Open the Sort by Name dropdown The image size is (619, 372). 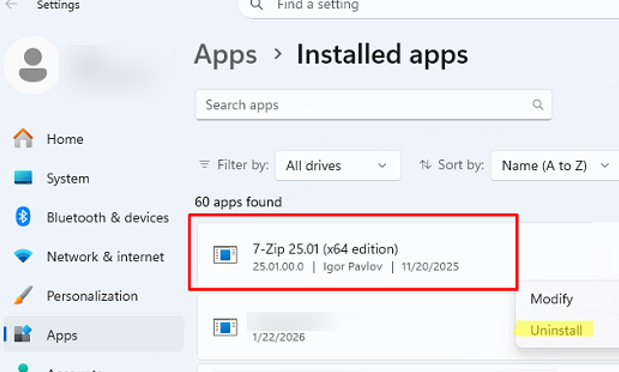pyautogui.click(x=555, y=165)
